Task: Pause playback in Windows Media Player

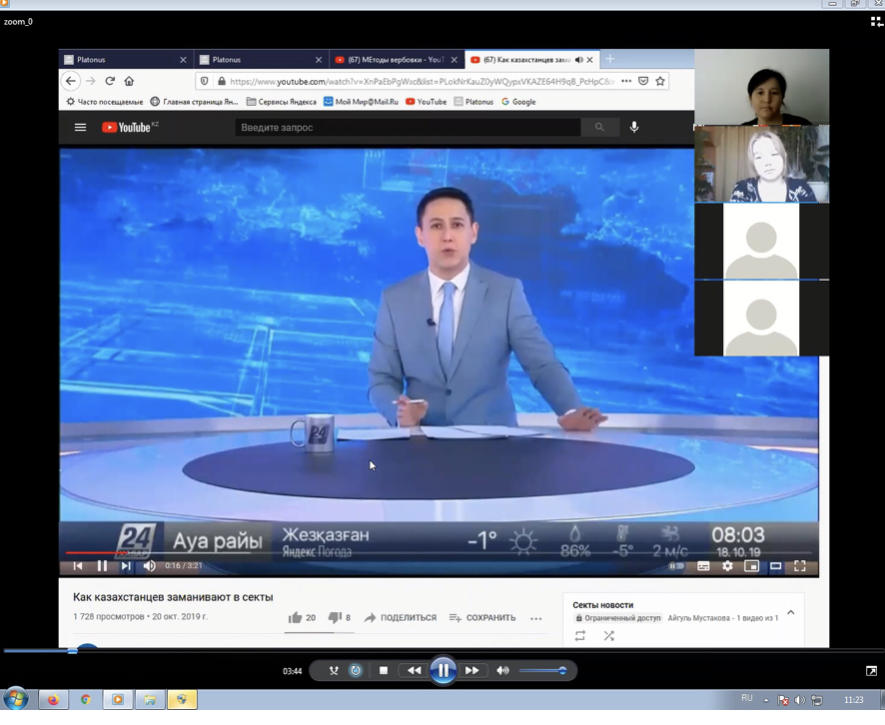Action: [x=443, y=671]
